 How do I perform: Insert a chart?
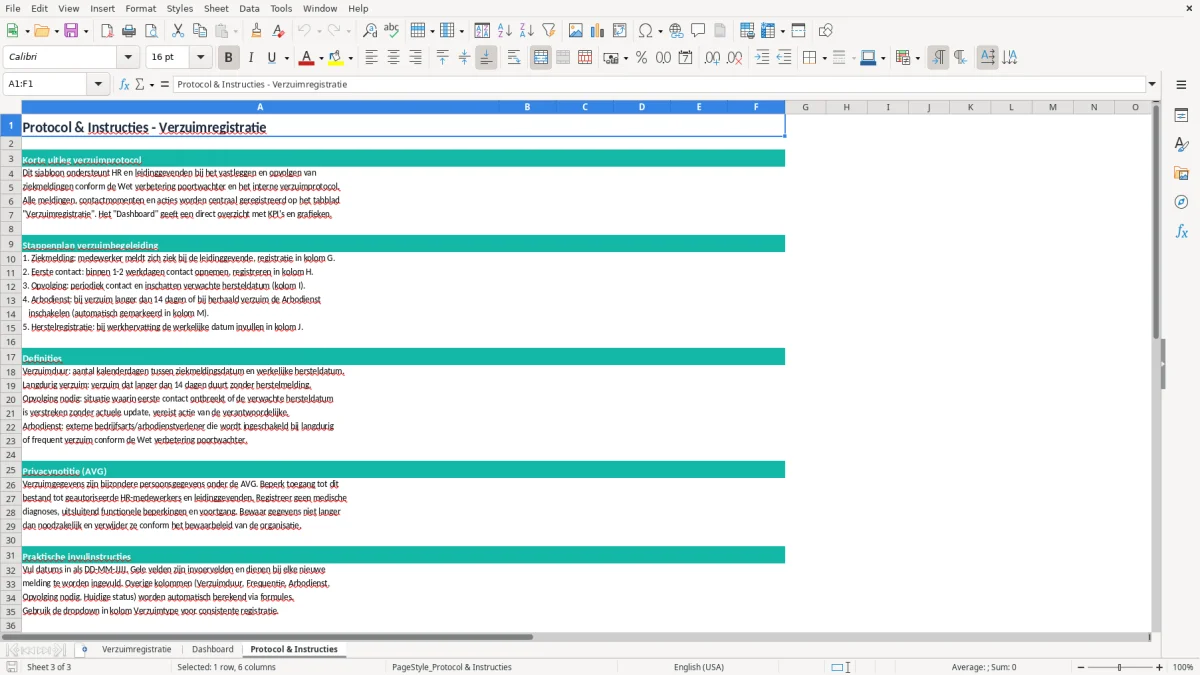click(598, 31)
